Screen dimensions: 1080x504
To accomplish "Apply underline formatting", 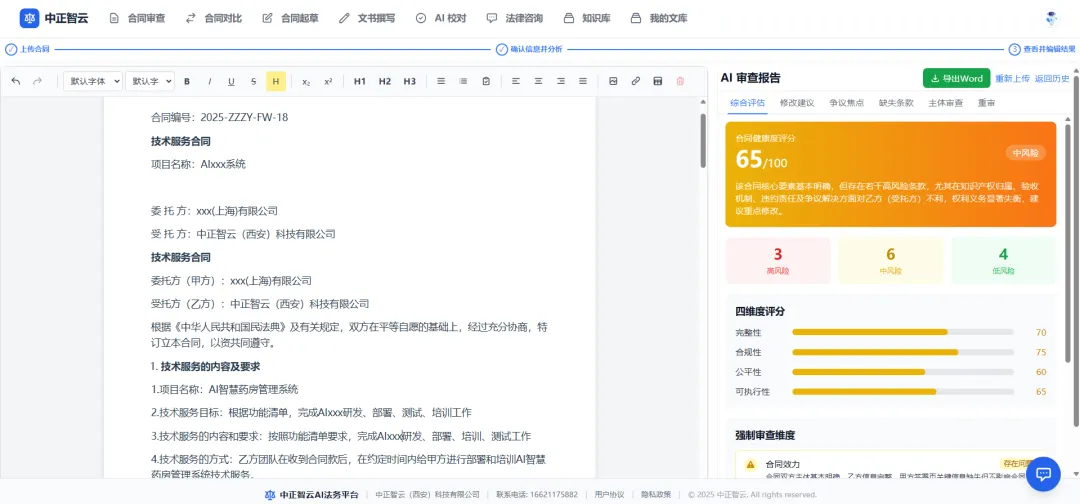I will point(231,81).
